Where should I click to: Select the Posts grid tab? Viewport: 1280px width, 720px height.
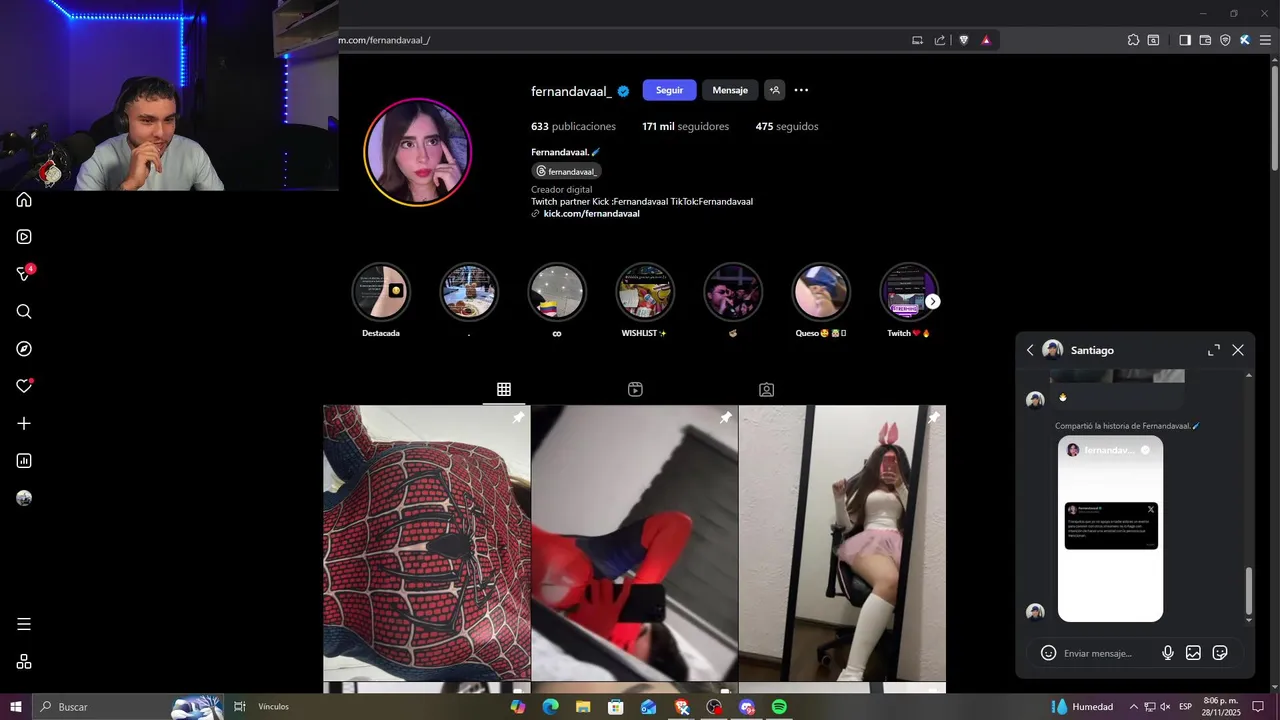point(504,389)
